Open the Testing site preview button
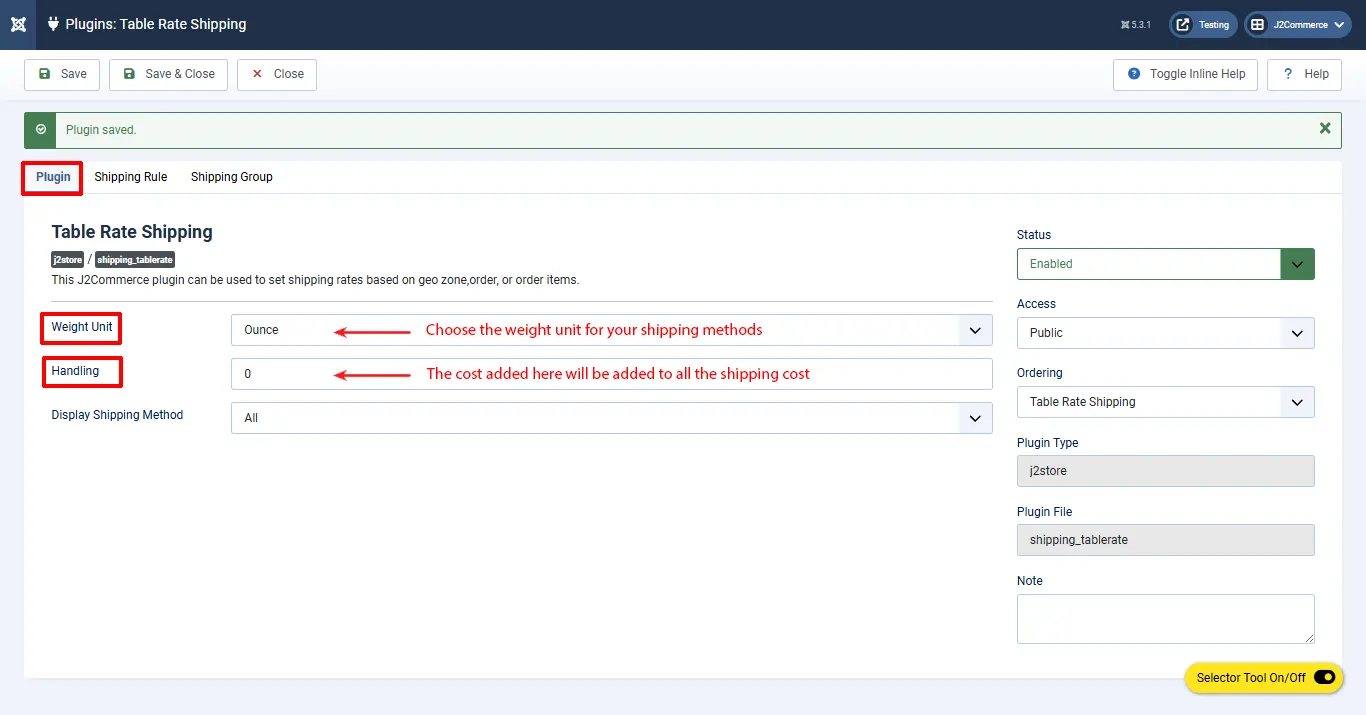This screenshot has width=1366, height=715. coord(1203,25)
